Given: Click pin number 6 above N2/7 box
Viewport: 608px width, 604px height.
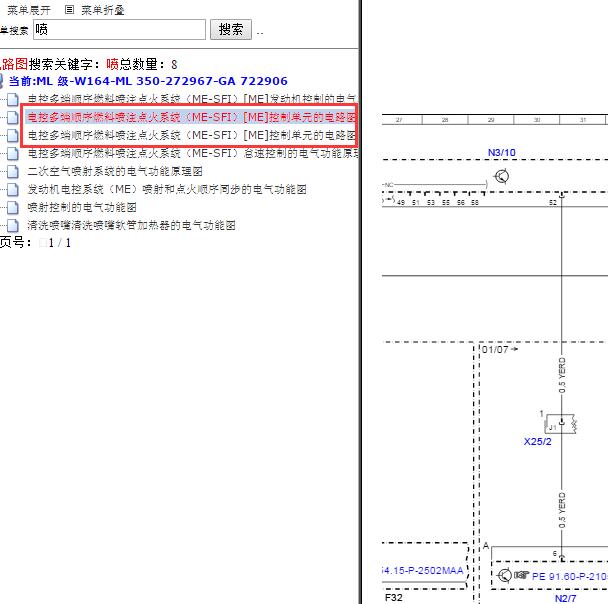Looking at the screenshot, I should point(554,553).
